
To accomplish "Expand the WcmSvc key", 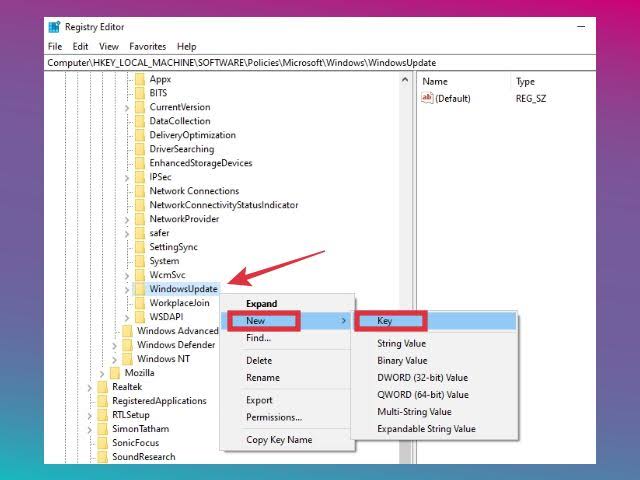I will pos(127,276).
